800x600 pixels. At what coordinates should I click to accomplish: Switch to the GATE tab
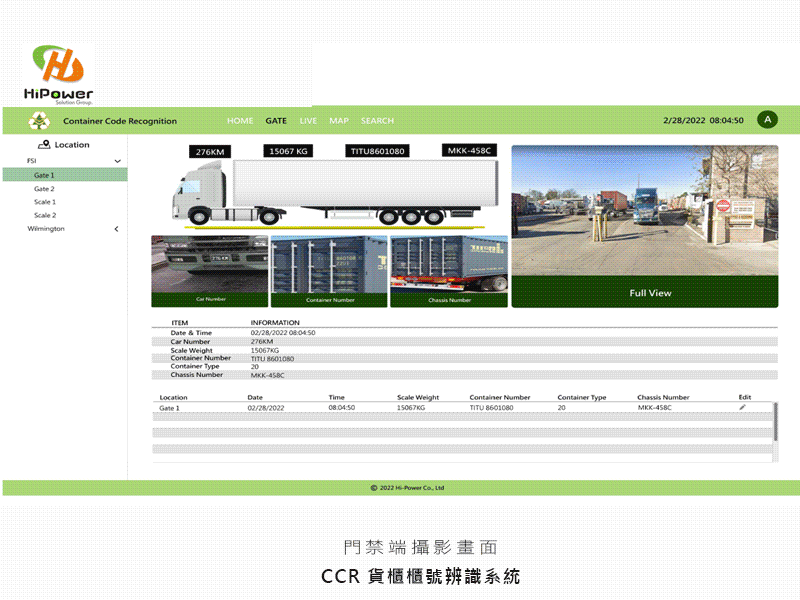coord(276,121)
